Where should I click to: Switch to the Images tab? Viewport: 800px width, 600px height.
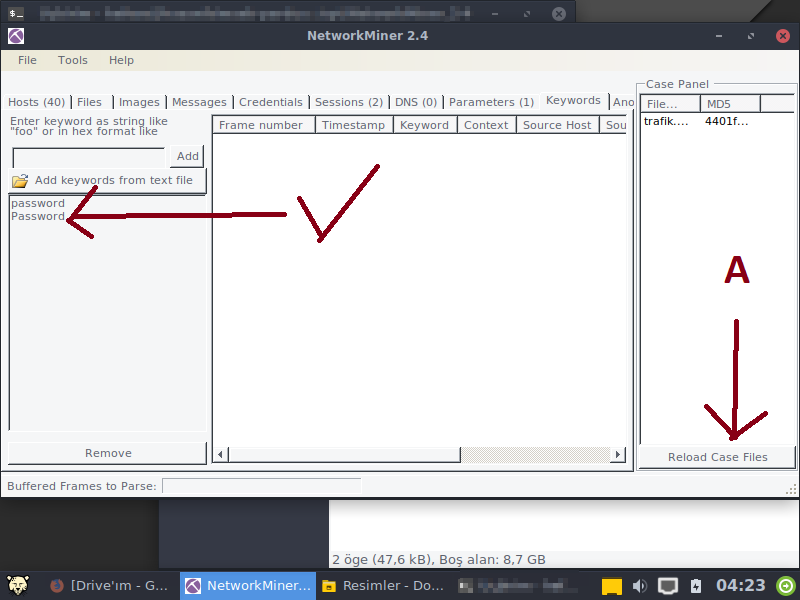139,102
